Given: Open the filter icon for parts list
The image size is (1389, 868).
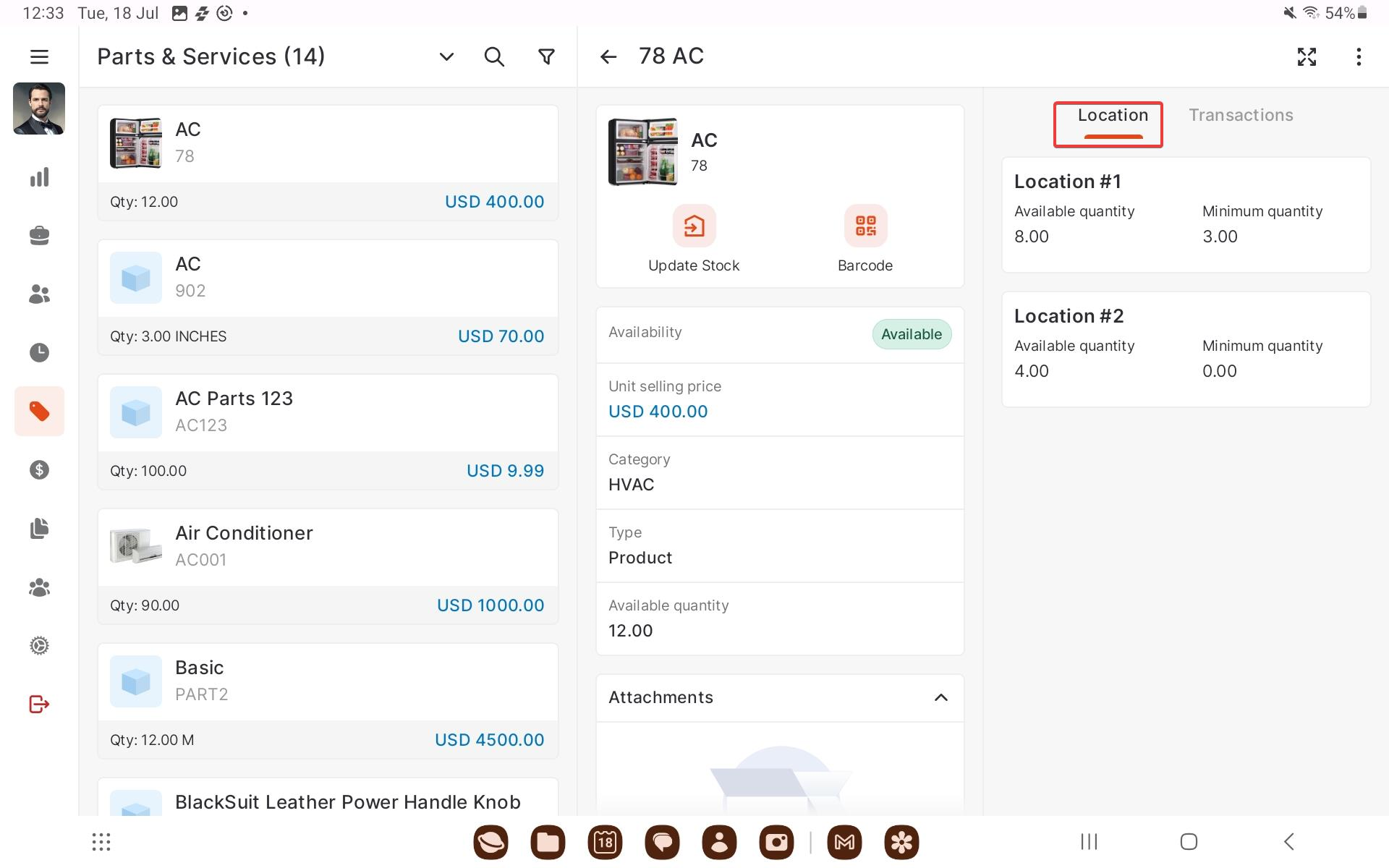Looking at the screenshot, I should point(547,56).
